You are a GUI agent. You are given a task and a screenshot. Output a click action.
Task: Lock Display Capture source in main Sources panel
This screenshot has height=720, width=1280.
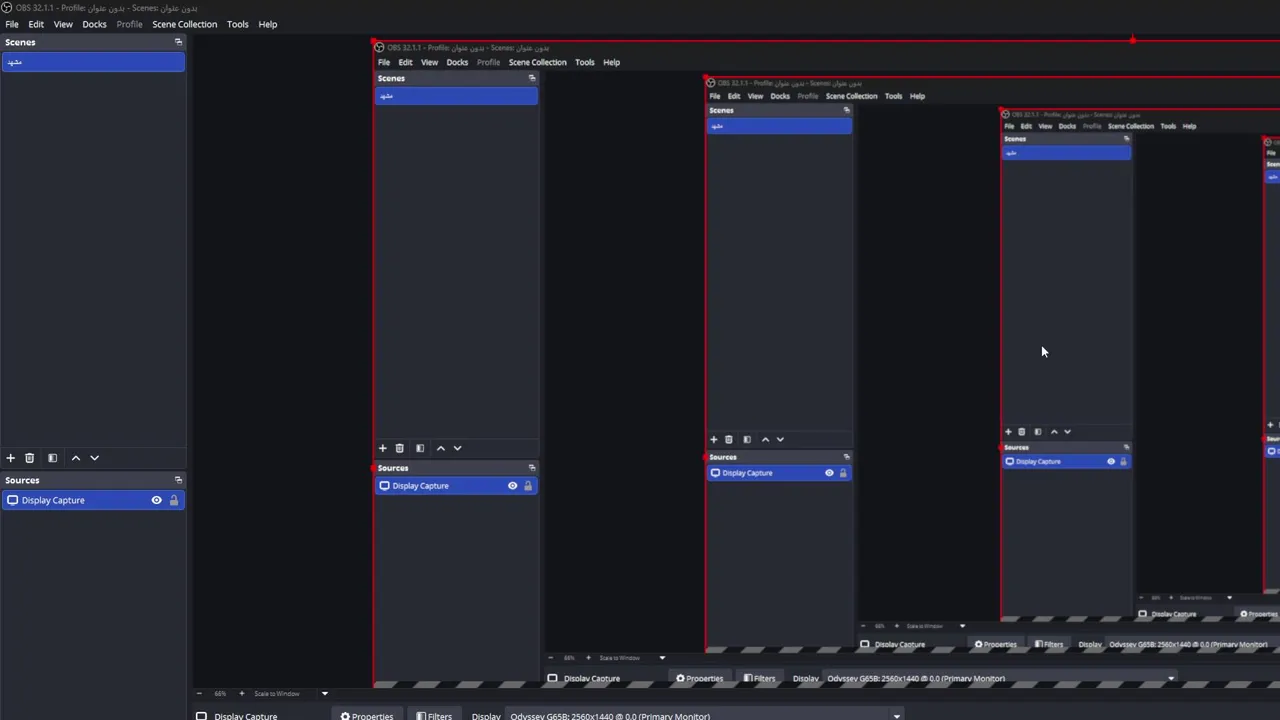pyautogui.click(x=174, y=500)
